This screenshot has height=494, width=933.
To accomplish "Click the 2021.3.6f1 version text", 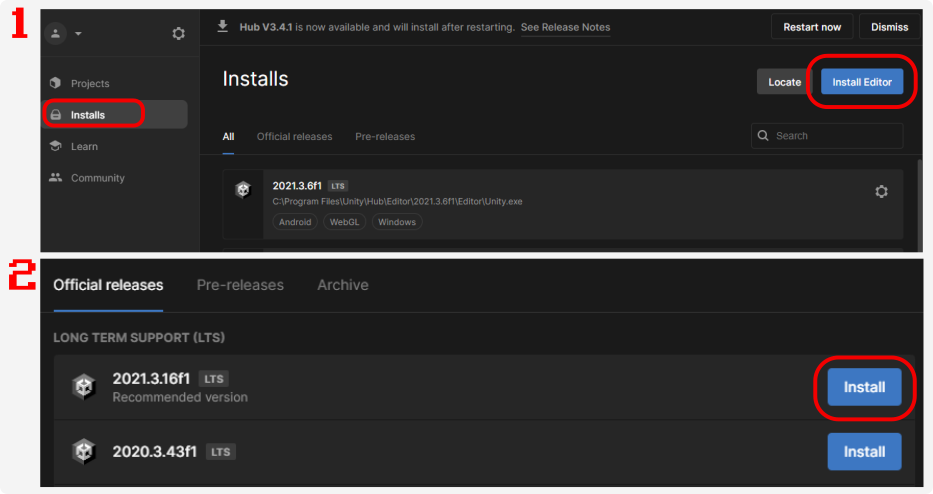I will (x=297, y=186).
